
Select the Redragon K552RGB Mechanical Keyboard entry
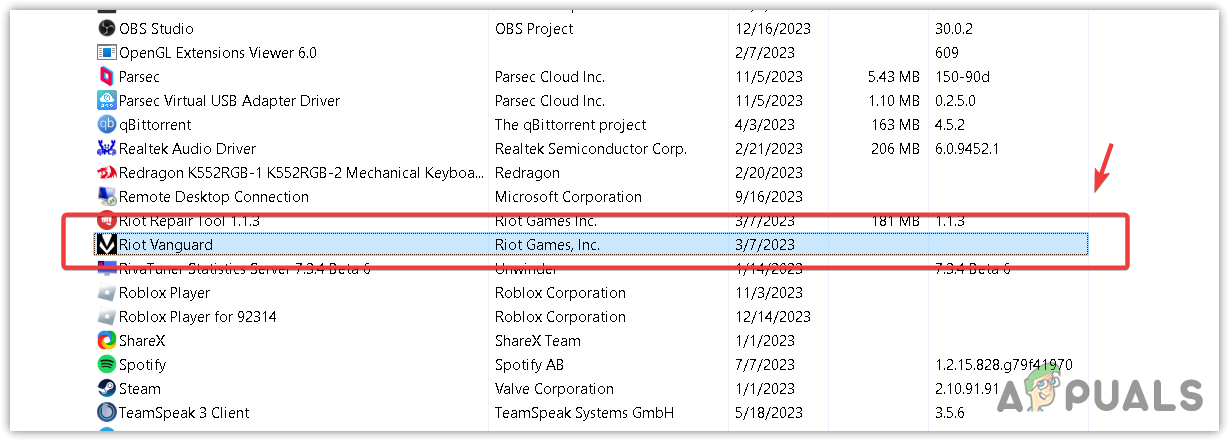pyautogui.click(x=300, y=173)
